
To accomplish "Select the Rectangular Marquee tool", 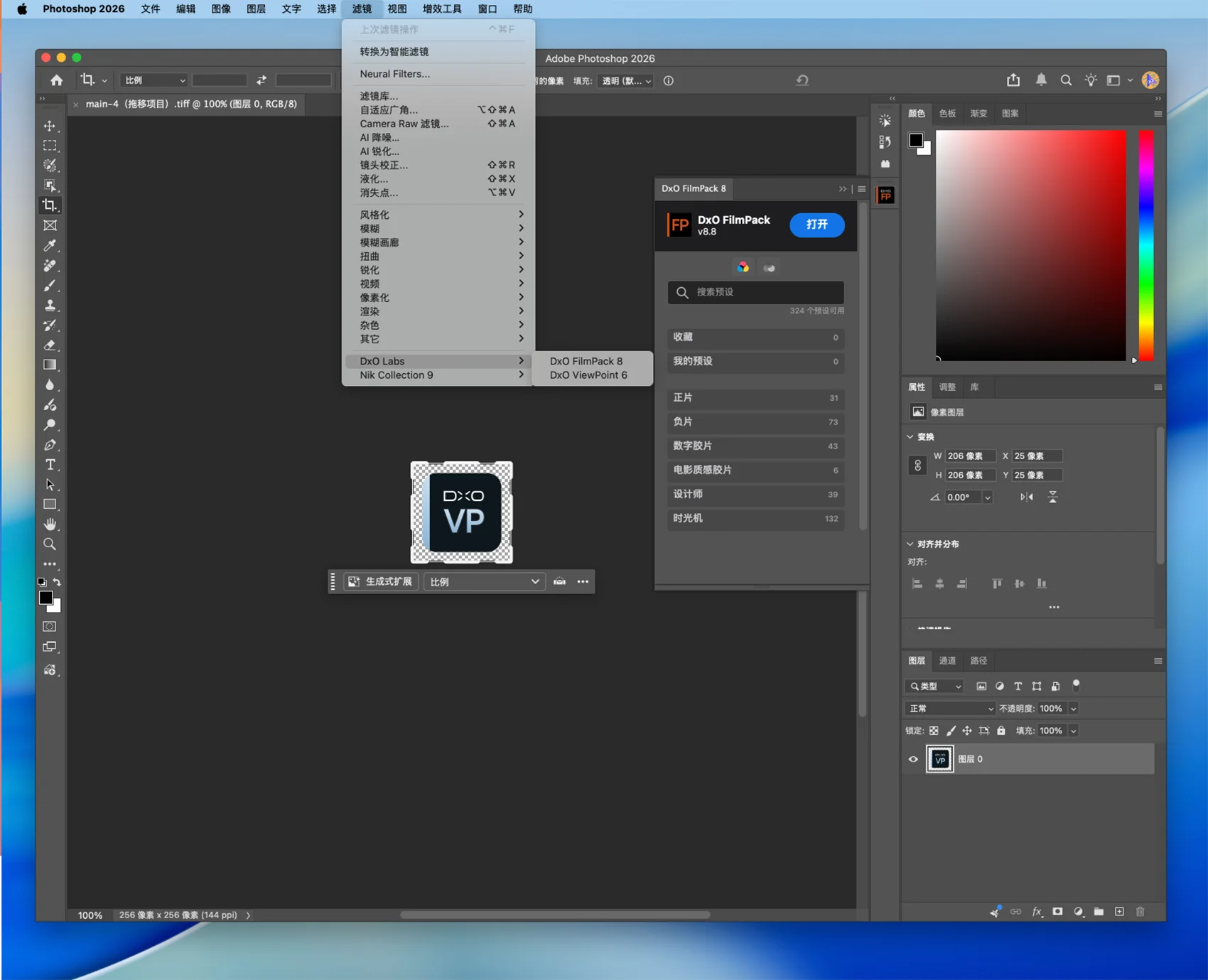I will point(50,146).
